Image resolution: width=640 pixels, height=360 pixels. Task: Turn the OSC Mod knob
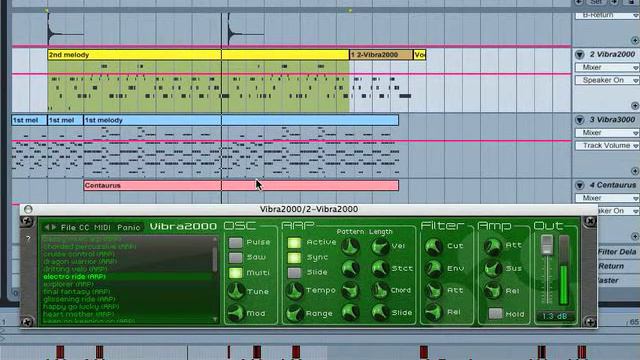click(236, 313)
